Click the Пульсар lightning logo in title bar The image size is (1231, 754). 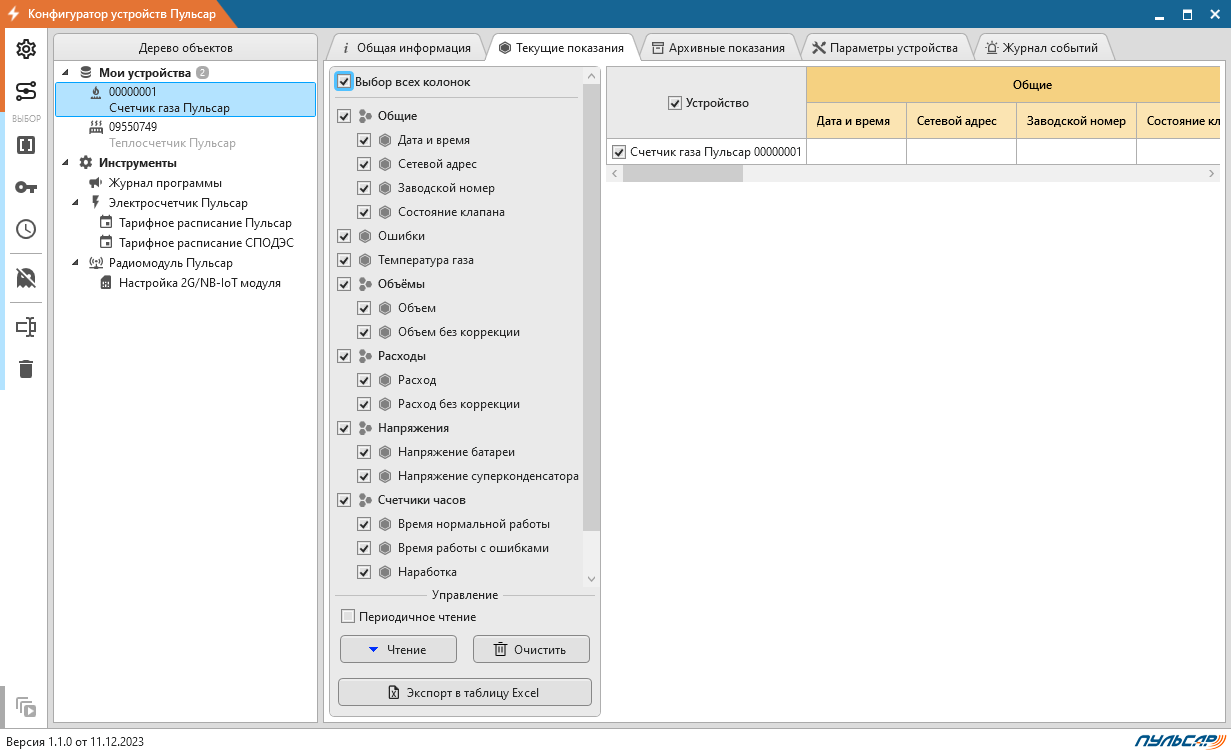point(13,14)
